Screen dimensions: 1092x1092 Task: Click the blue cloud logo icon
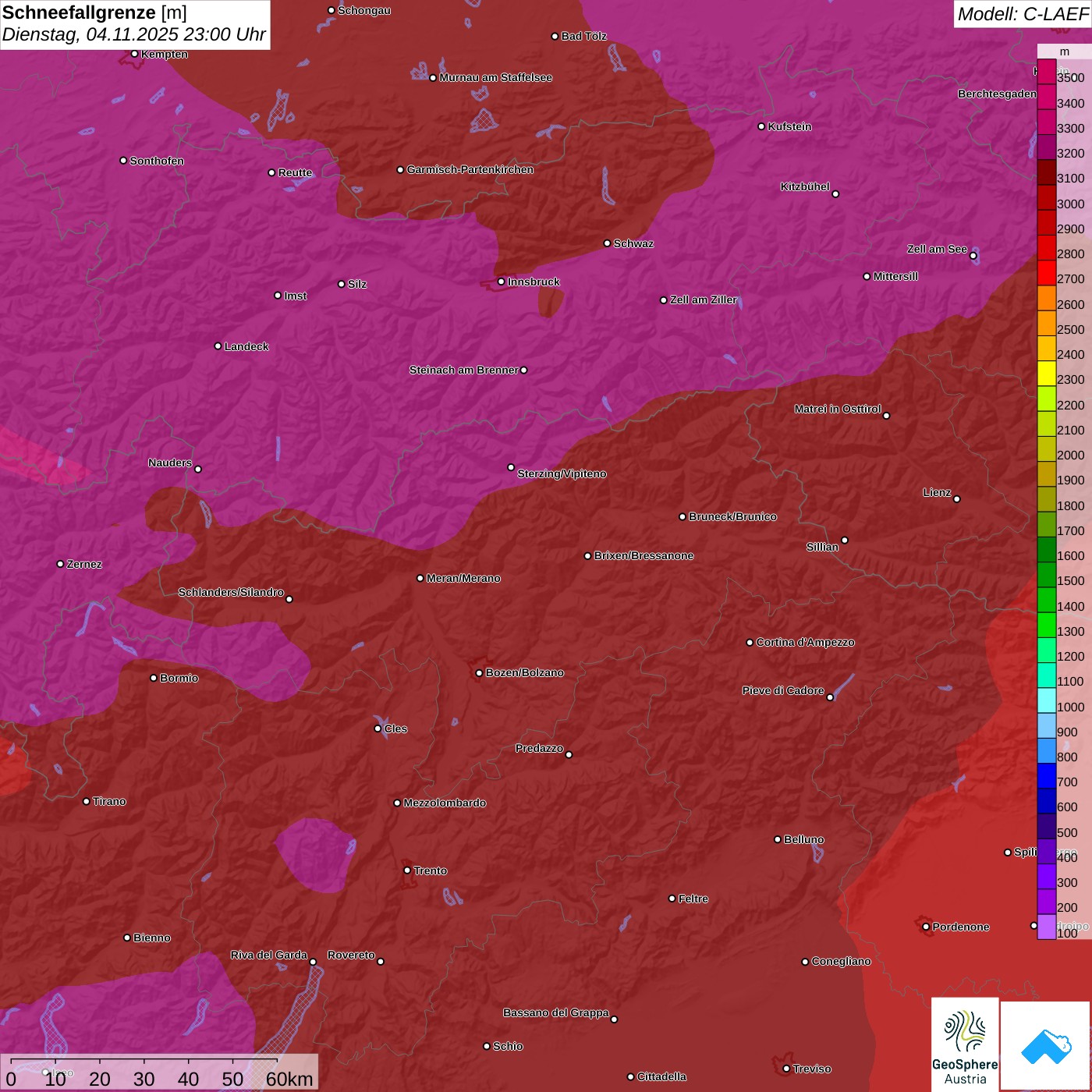tap(1046, 1046)
